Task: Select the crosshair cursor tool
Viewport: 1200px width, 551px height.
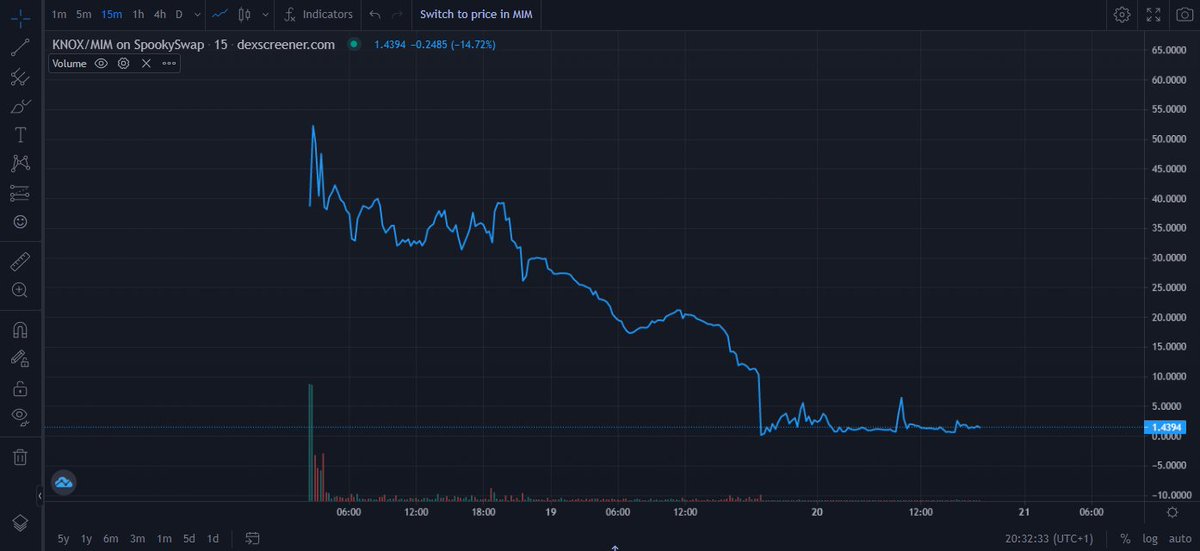Action: [x=19, y=19]
